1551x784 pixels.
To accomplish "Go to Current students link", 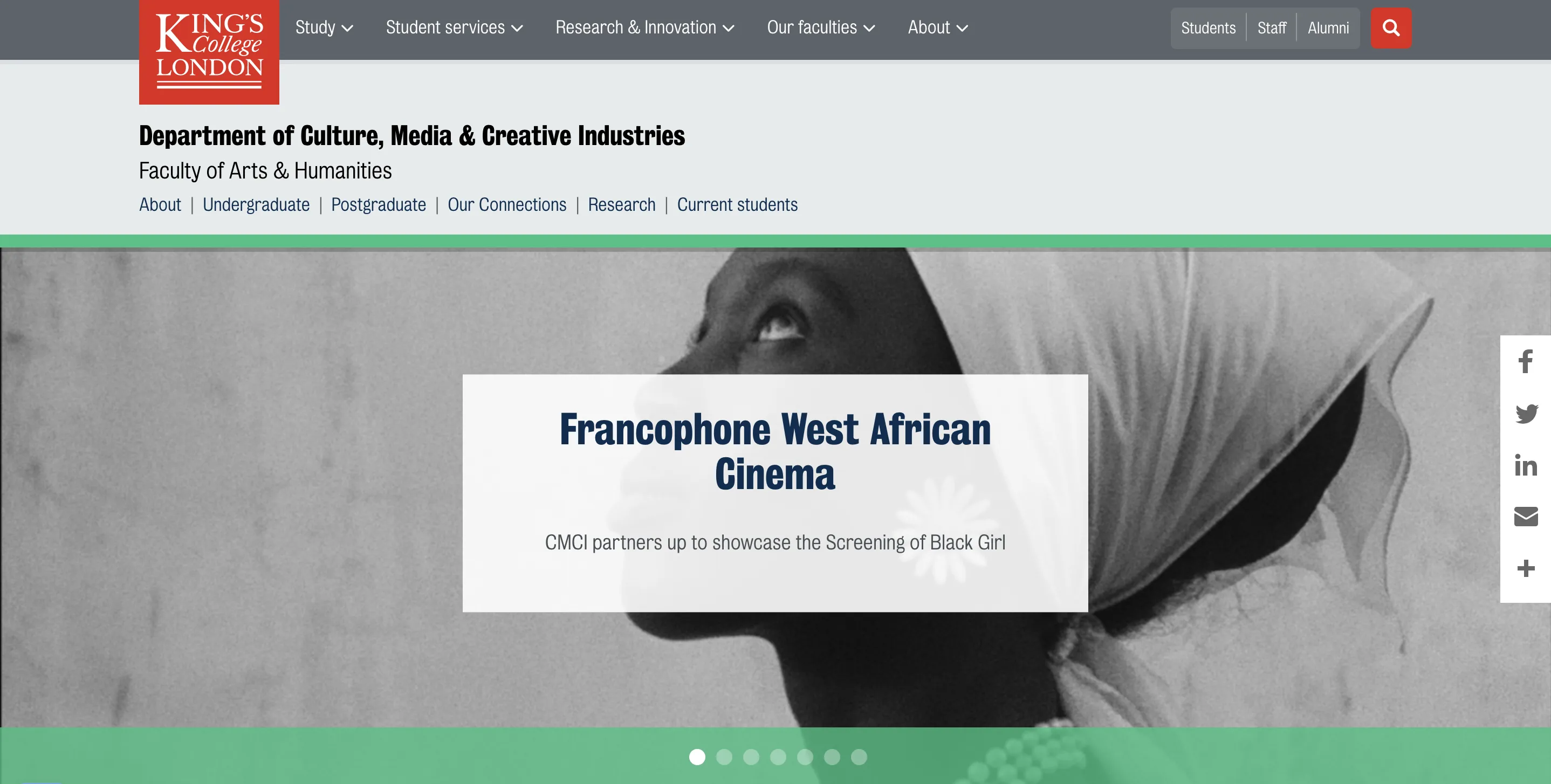I will [x=737, y=205].
